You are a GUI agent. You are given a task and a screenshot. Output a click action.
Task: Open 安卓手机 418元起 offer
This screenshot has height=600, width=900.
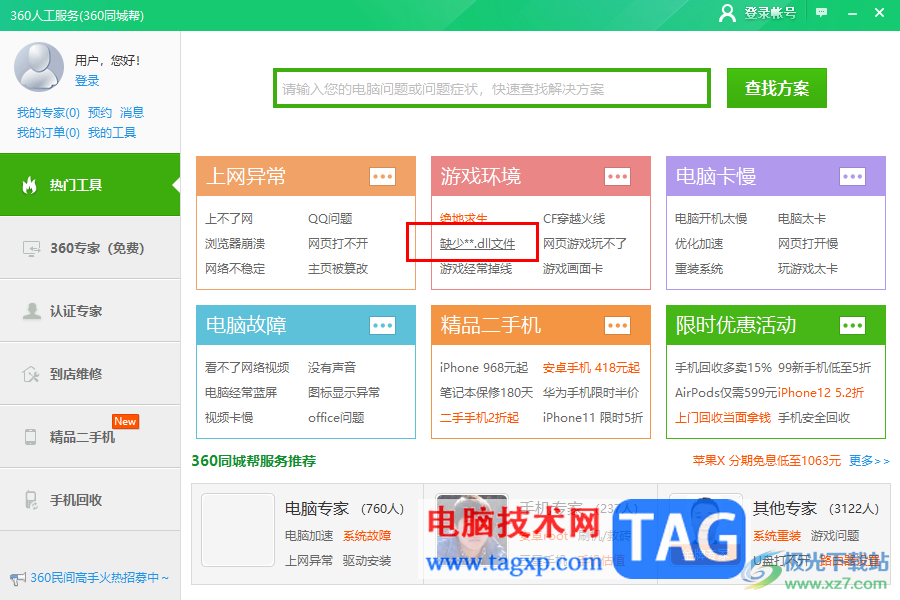click(x=591, y=367)
